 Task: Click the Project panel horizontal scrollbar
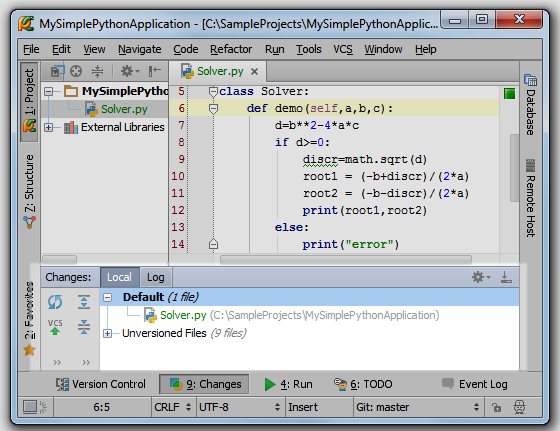click(x=59, y=259)
